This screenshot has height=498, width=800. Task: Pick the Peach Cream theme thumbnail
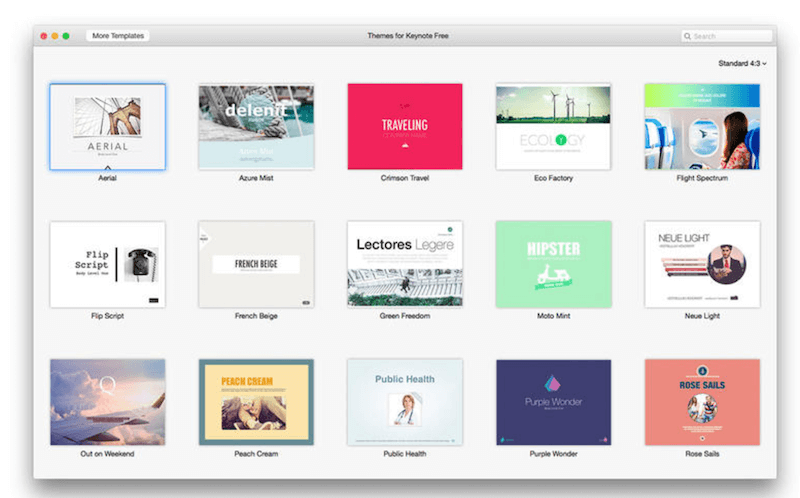pyautogui.click(x=256, y=402)
